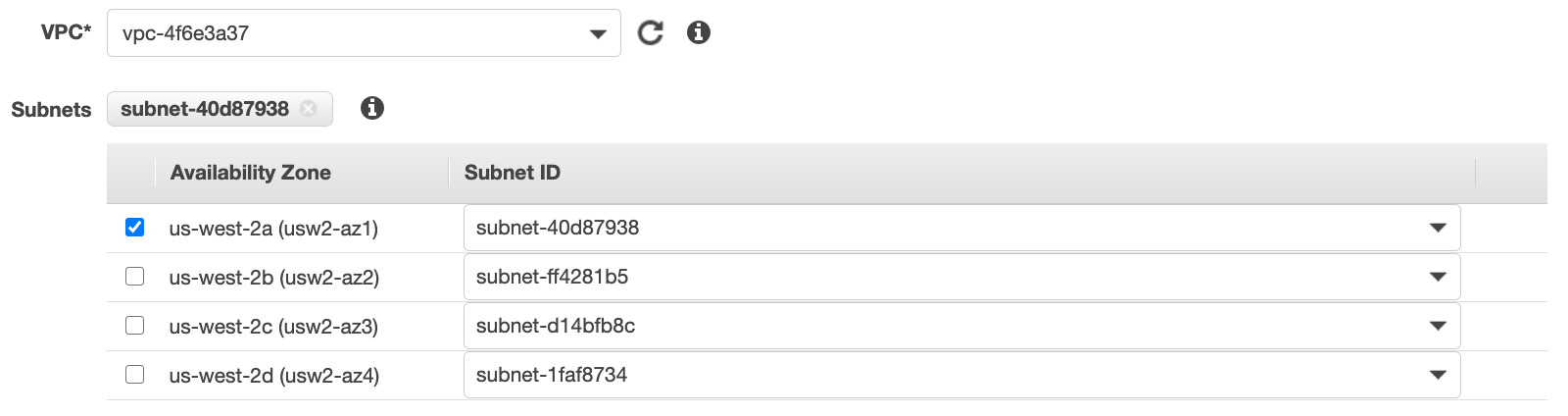The width and height of the screenshot is (1568, 416).
Task: Select the us-west-2d availability zone checkbox
Action: coord(135,375)
